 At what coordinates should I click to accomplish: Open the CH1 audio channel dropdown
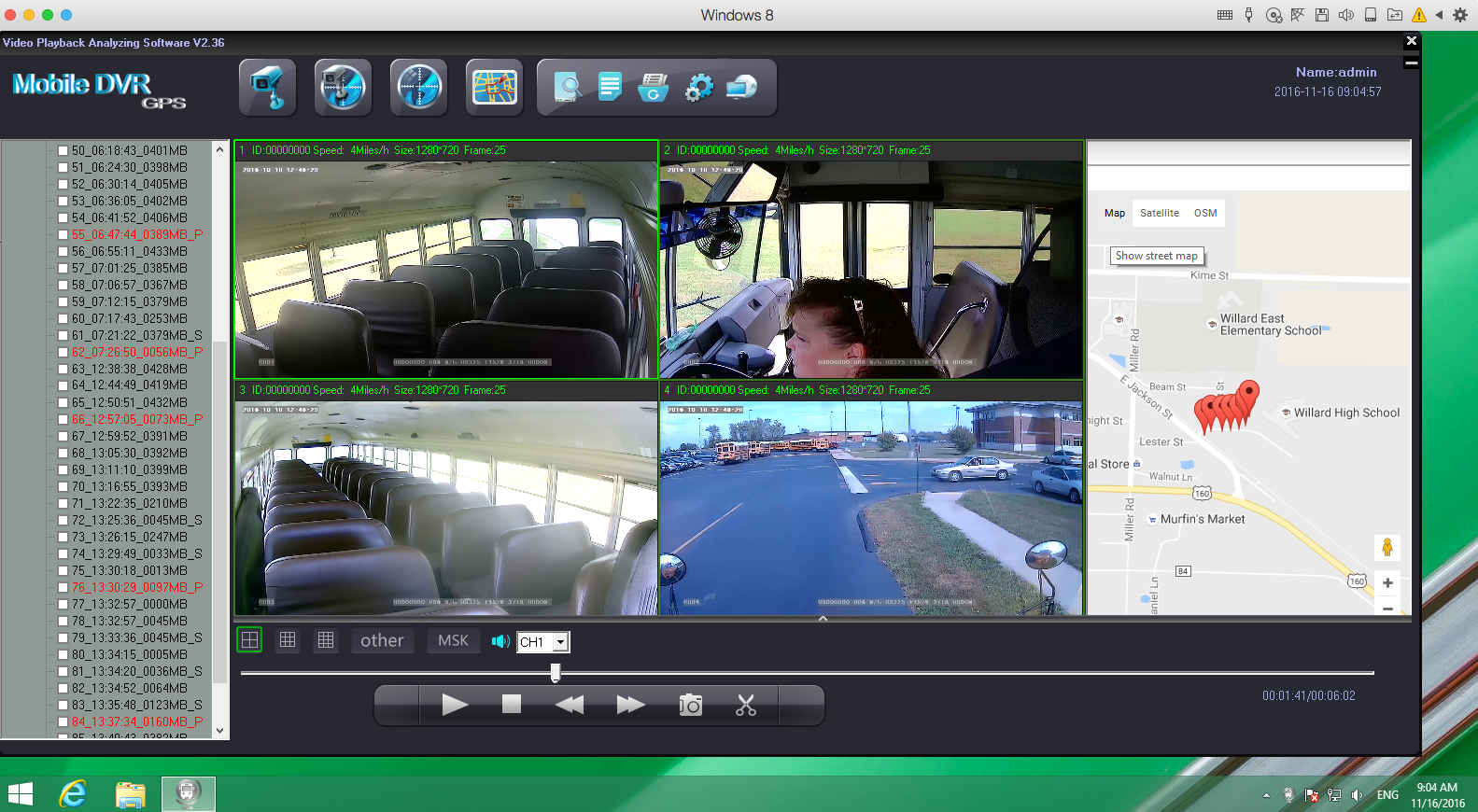tap(560, 642)
